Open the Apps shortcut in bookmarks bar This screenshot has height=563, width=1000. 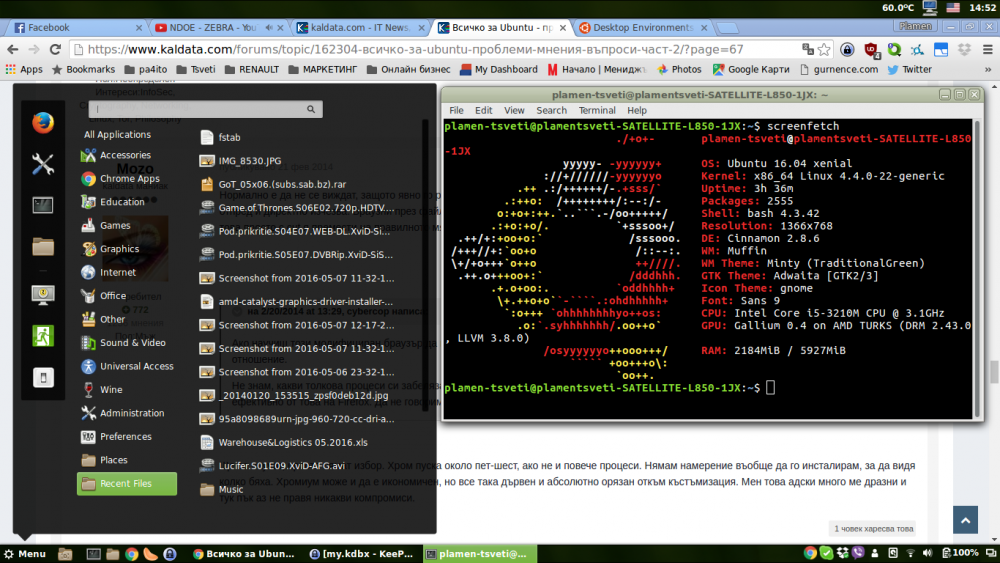tap(24, 69)
